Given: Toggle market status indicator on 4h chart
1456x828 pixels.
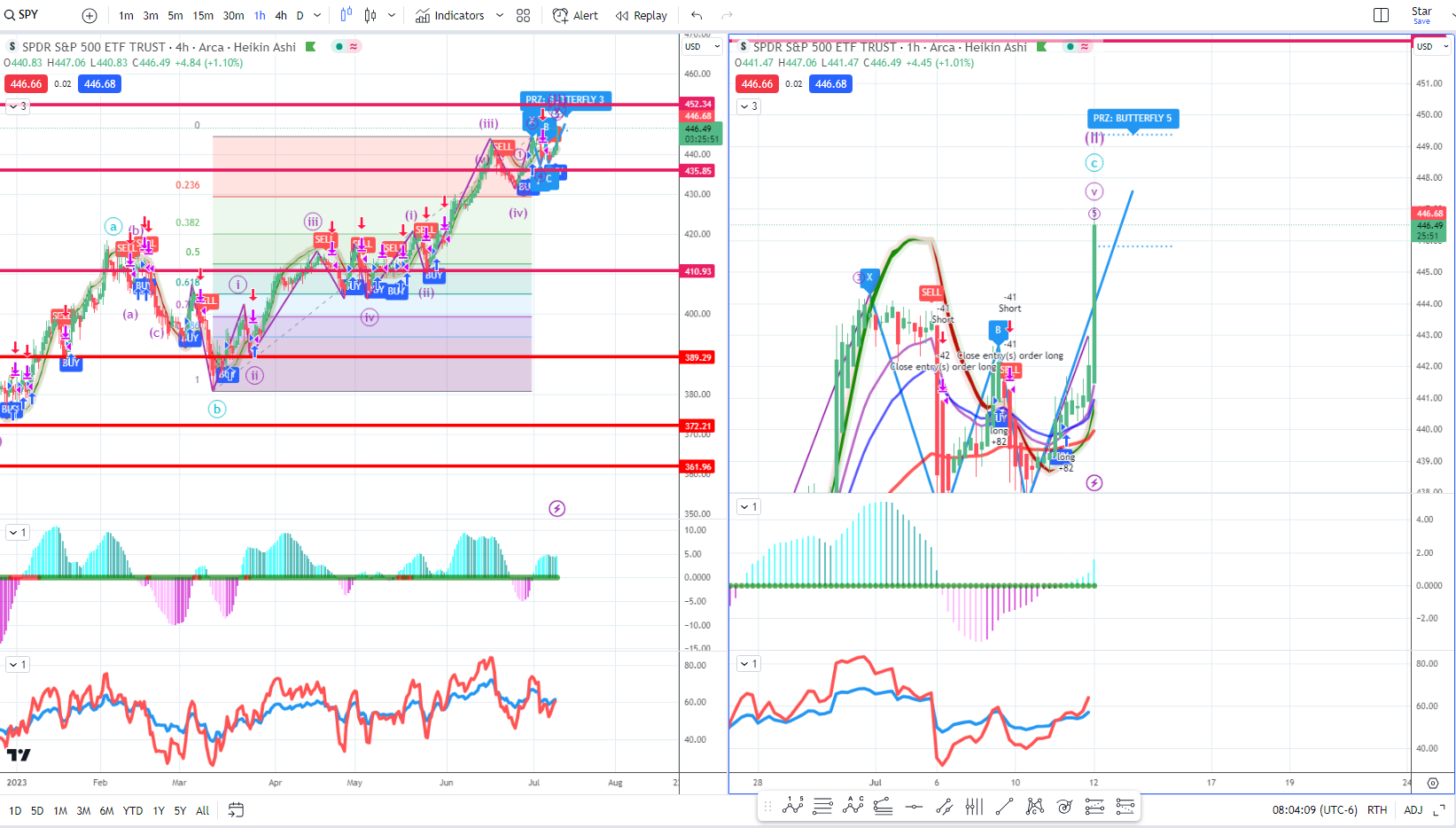Looking at the screenshot, I should (x=339, y=47).
